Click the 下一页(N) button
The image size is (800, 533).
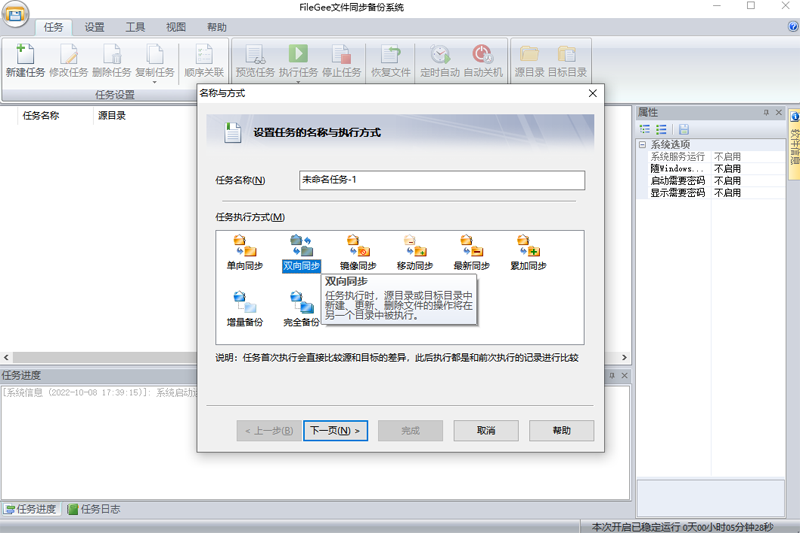[335, 430]
